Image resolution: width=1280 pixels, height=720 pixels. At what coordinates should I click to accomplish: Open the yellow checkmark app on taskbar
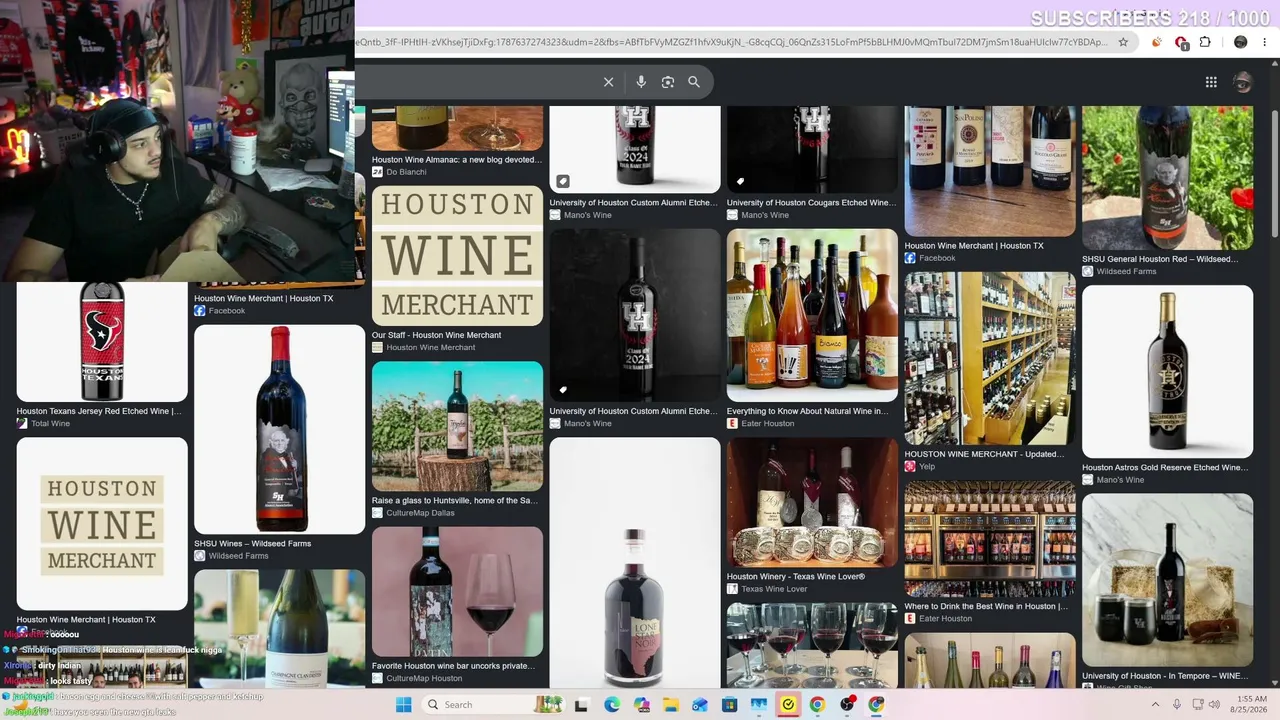(788, 705)
